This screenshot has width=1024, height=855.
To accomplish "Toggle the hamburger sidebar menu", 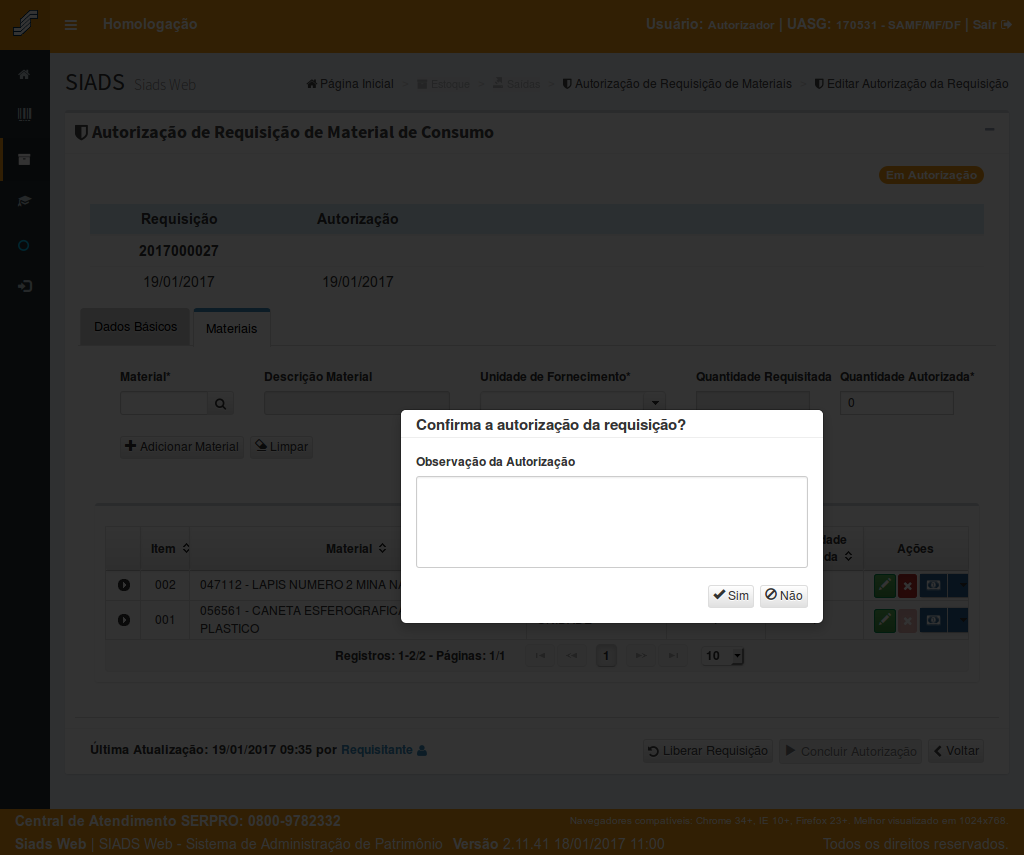I will 71,25.
